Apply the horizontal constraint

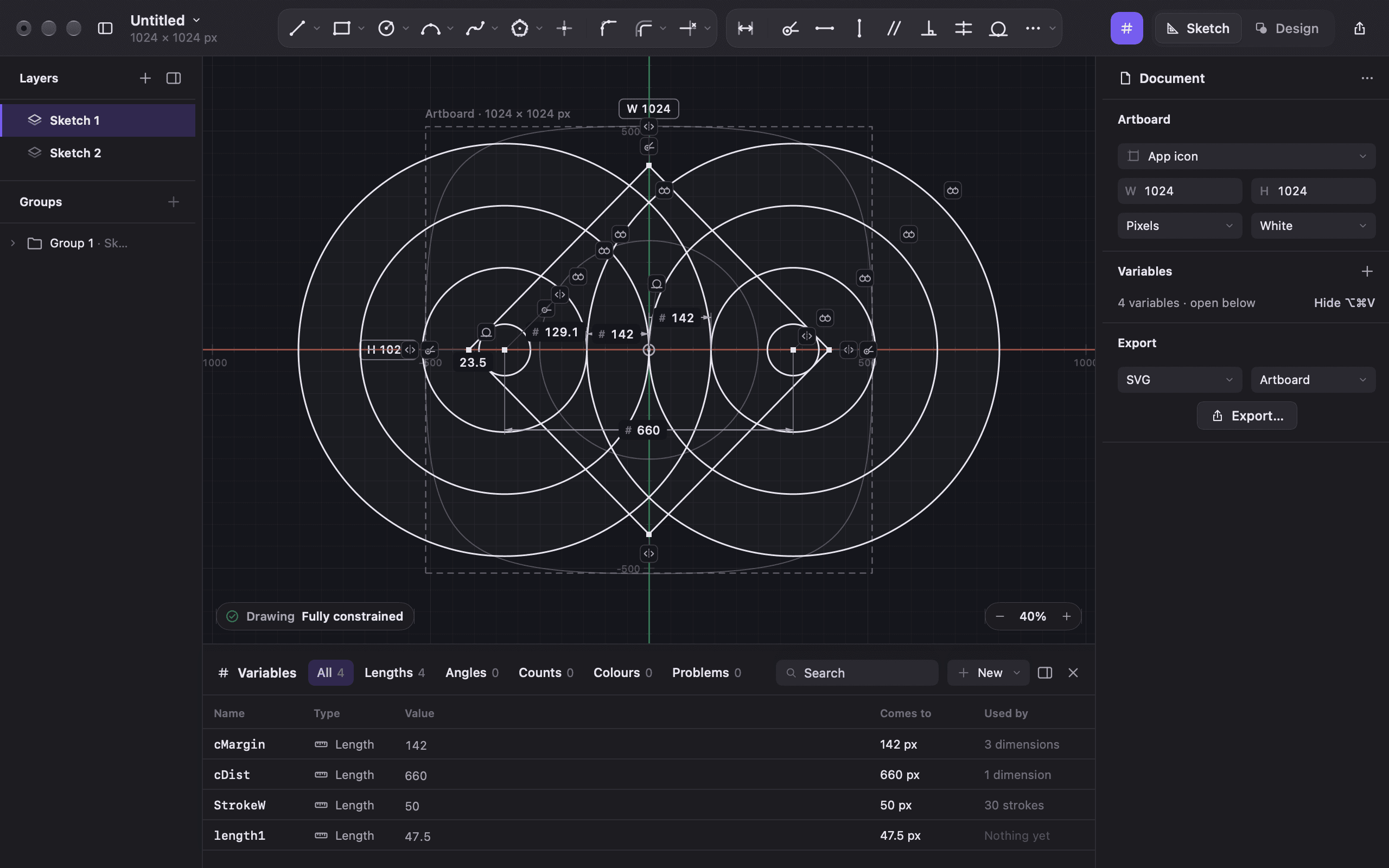(825, 28)
